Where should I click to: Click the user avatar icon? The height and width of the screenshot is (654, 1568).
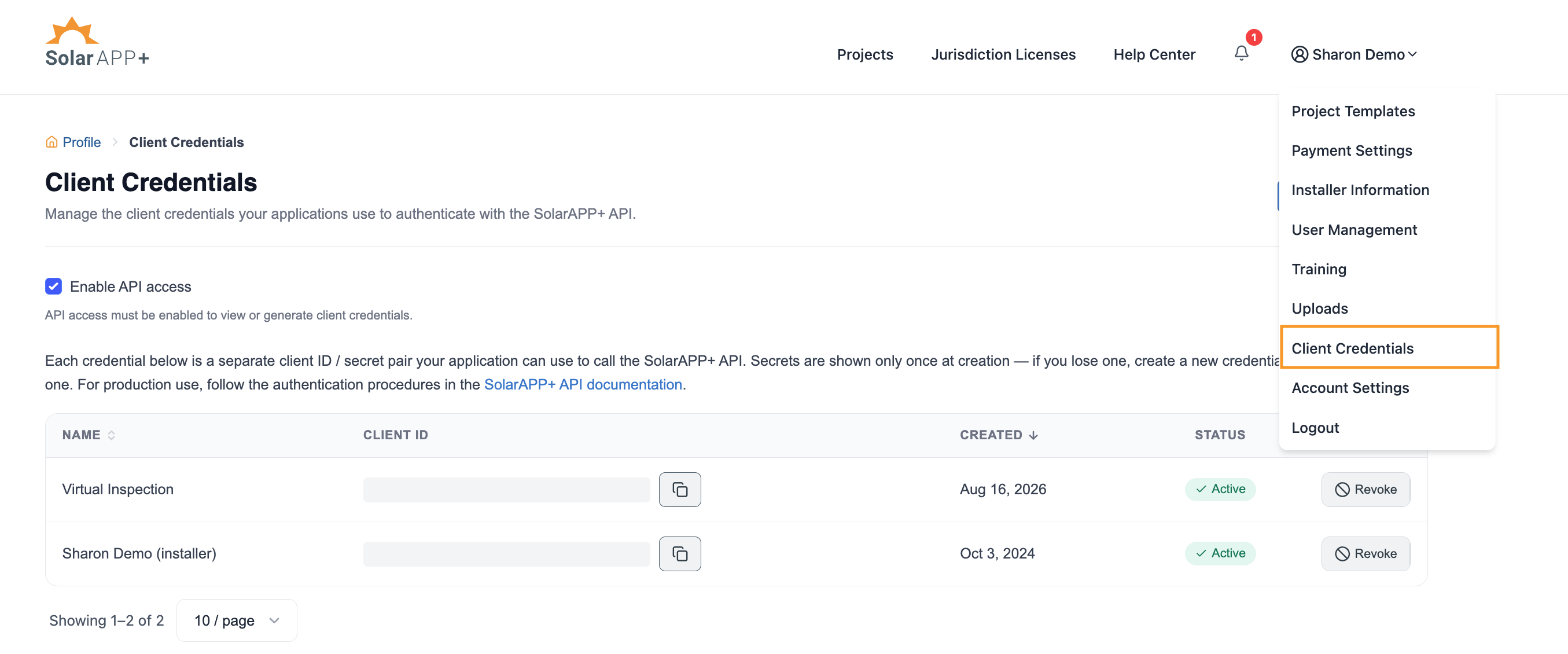point(1299,54)
